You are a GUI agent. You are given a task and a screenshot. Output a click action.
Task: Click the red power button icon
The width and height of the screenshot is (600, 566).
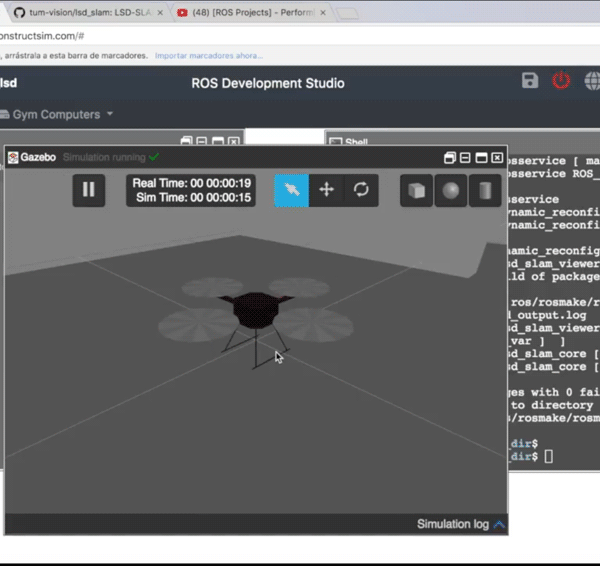[x=561, y=80]
